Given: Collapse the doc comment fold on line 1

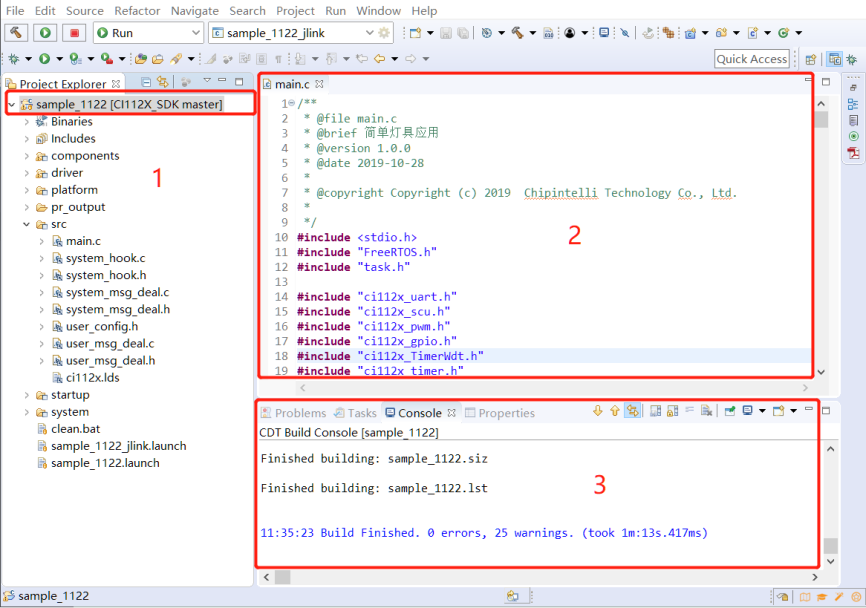Looking at the screenshot, I should [290, 104].
